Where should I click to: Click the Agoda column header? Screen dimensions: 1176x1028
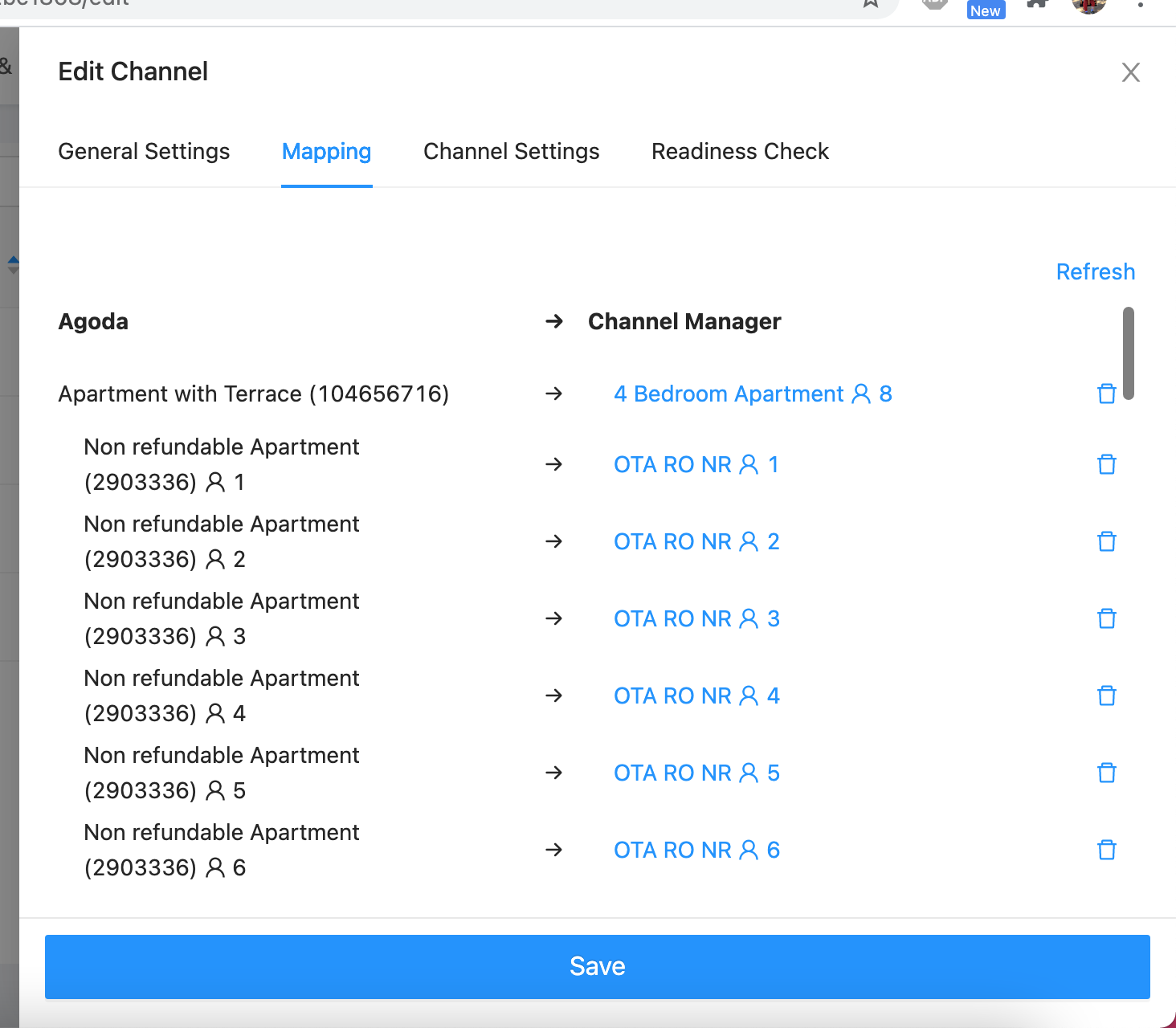coord(93,321)
